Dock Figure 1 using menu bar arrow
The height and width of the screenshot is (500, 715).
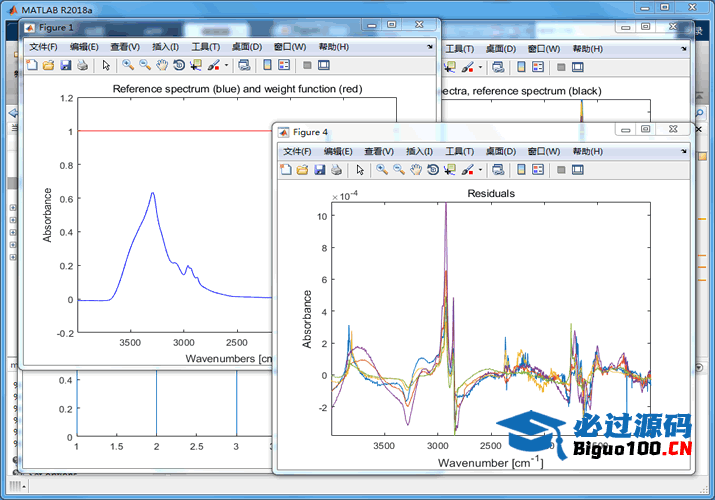[430, 46]
